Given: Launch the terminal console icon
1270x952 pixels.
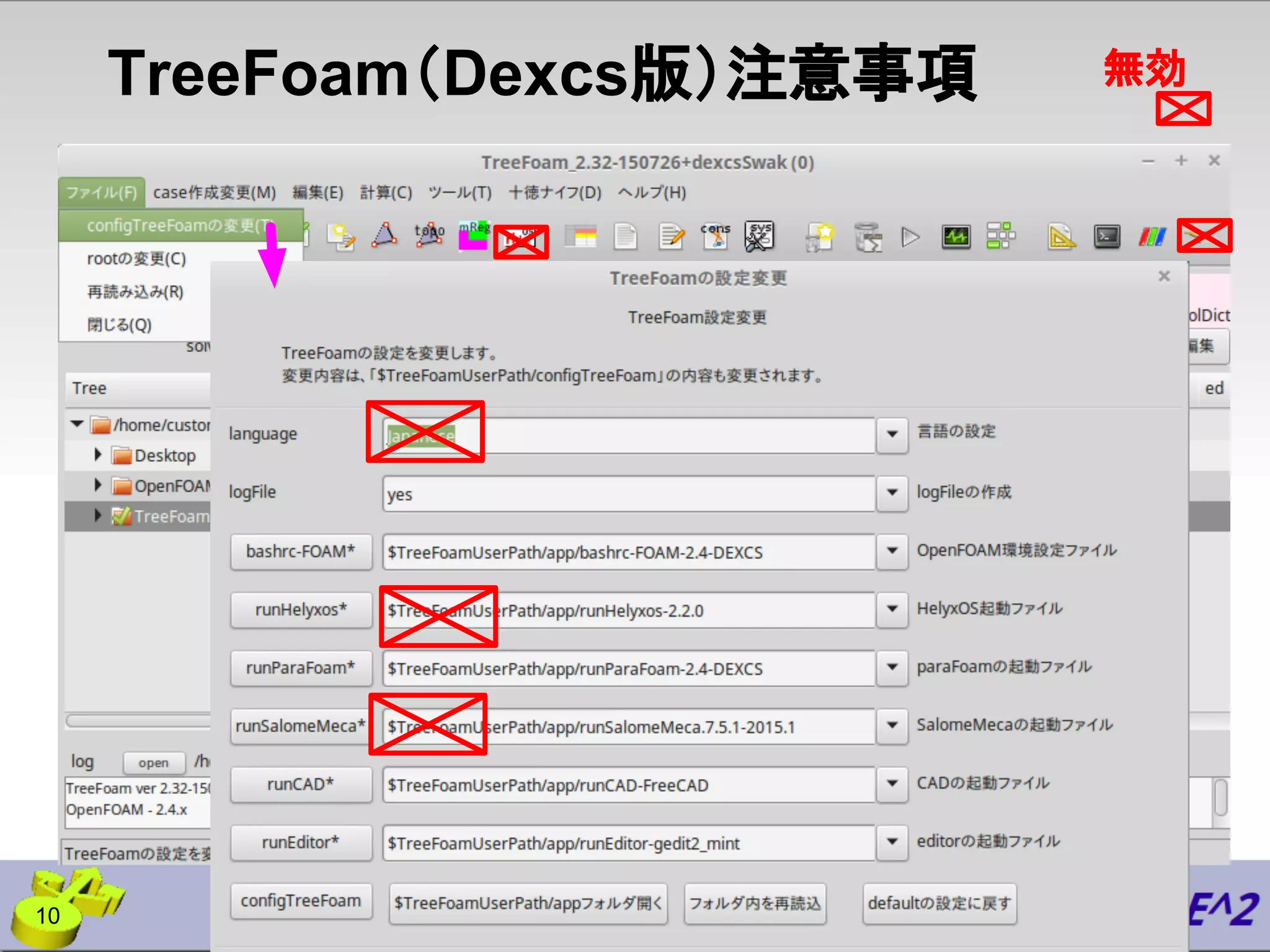Looking at the screenshot, I should click(1107, 237).
